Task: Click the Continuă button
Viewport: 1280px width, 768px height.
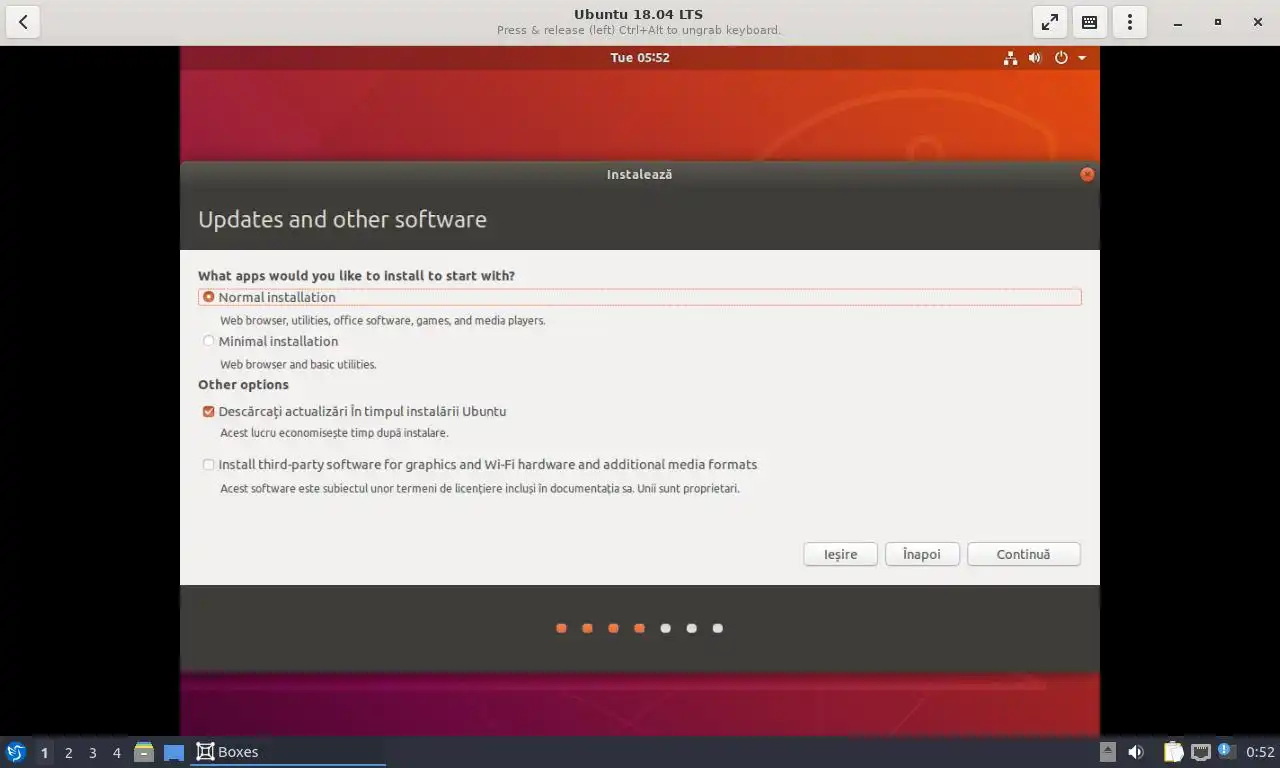Action: coord(1023,554)
